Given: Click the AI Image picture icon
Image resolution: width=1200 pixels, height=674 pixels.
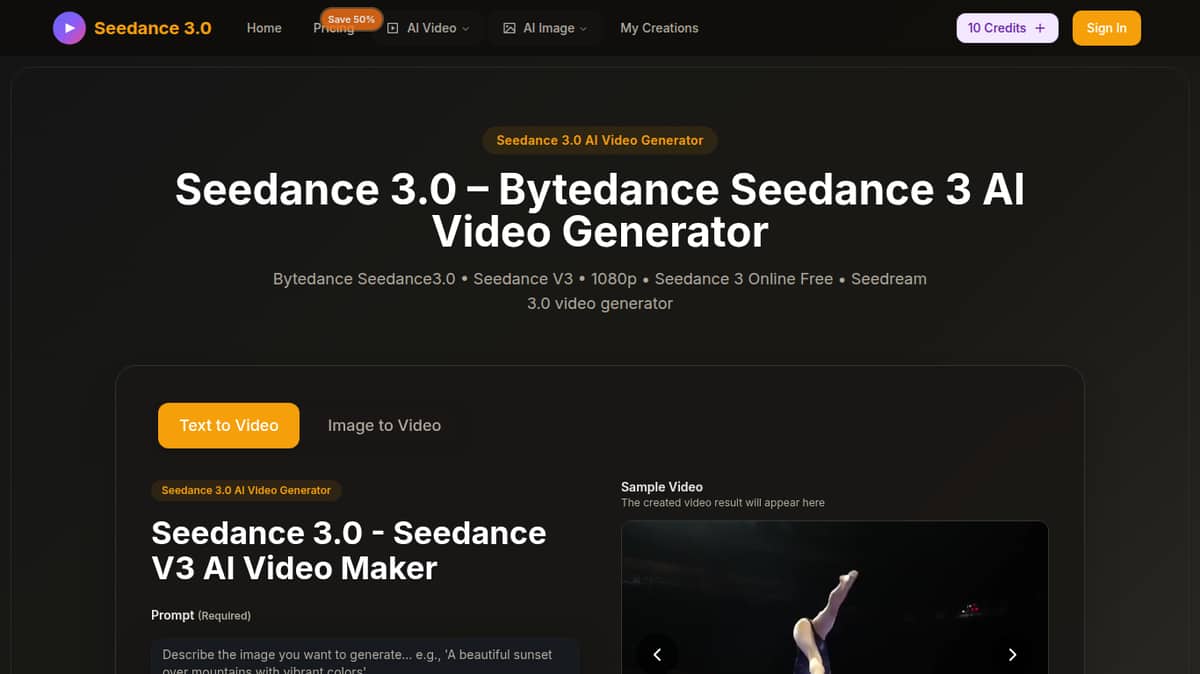Looking at the screenshot, I should click(509, 28).
